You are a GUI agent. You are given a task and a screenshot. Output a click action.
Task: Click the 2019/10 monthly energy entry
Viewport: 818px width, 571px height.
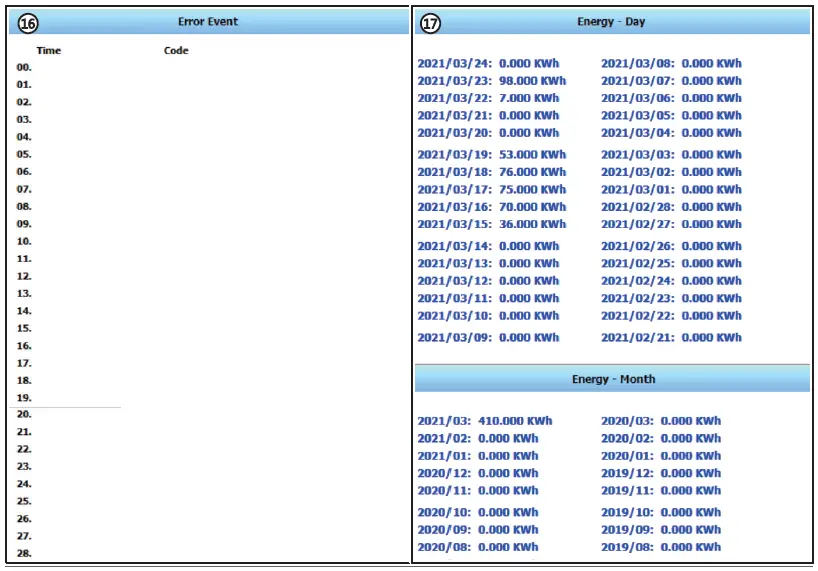tap(661, 513)
